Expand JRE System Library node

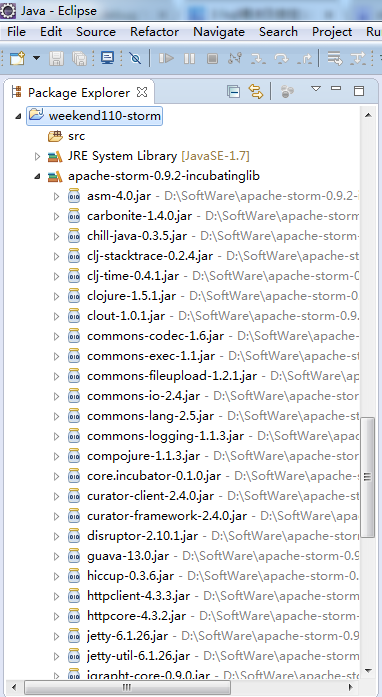37,156
